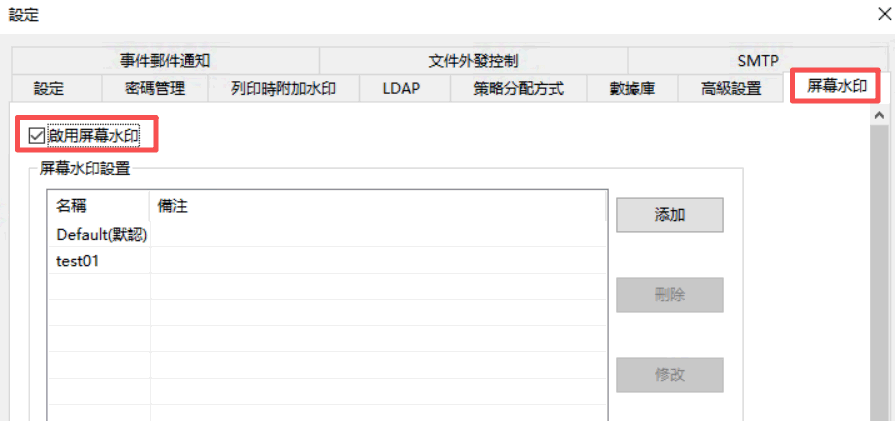Select the test01 watermark entry

click(327, 261)
